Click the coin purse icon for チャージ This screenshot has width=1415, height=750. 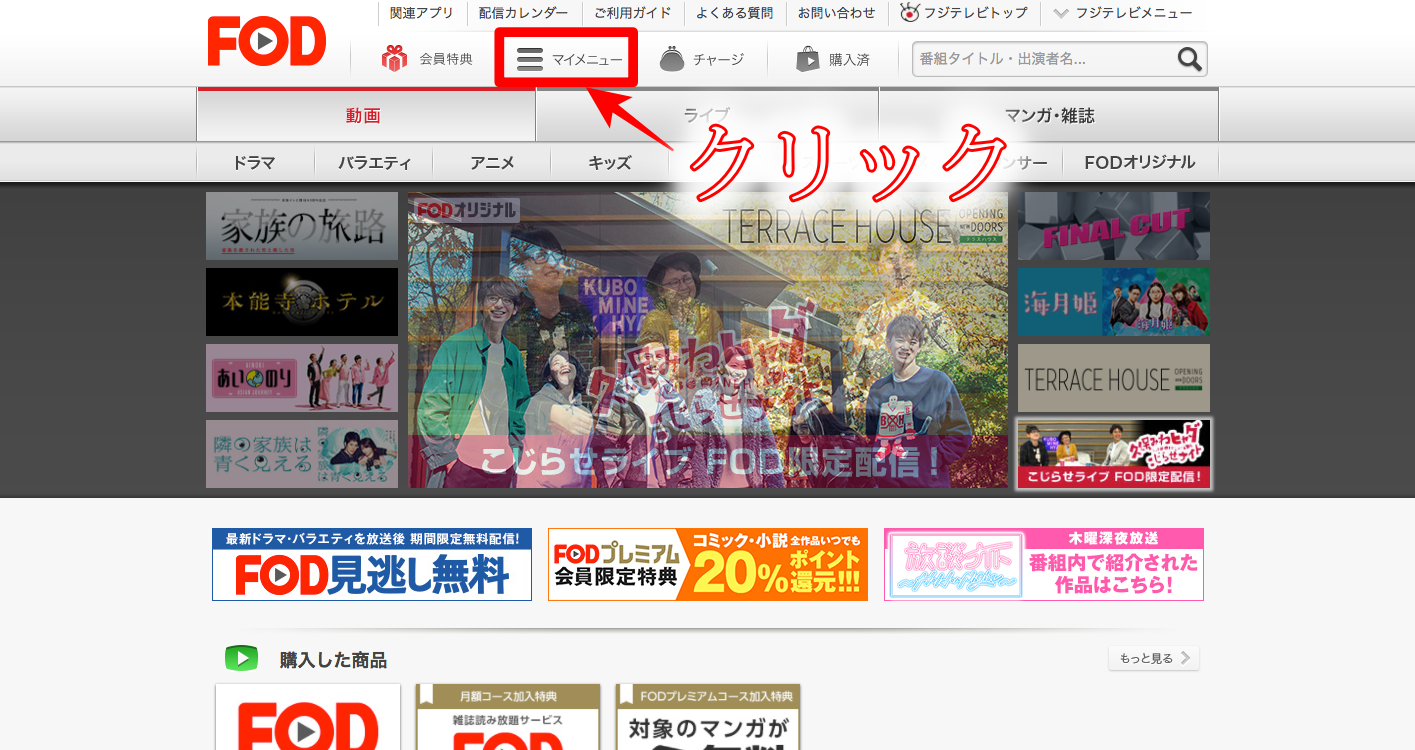[x=672, y=59]
